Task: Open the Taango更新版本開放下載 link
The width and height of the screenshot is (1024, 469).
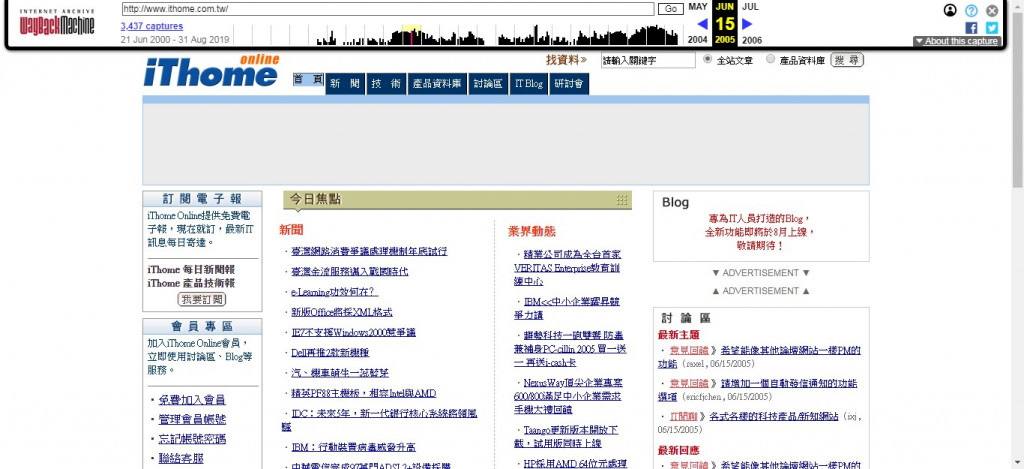Action: pyautogui.click(x=566, y=436)
